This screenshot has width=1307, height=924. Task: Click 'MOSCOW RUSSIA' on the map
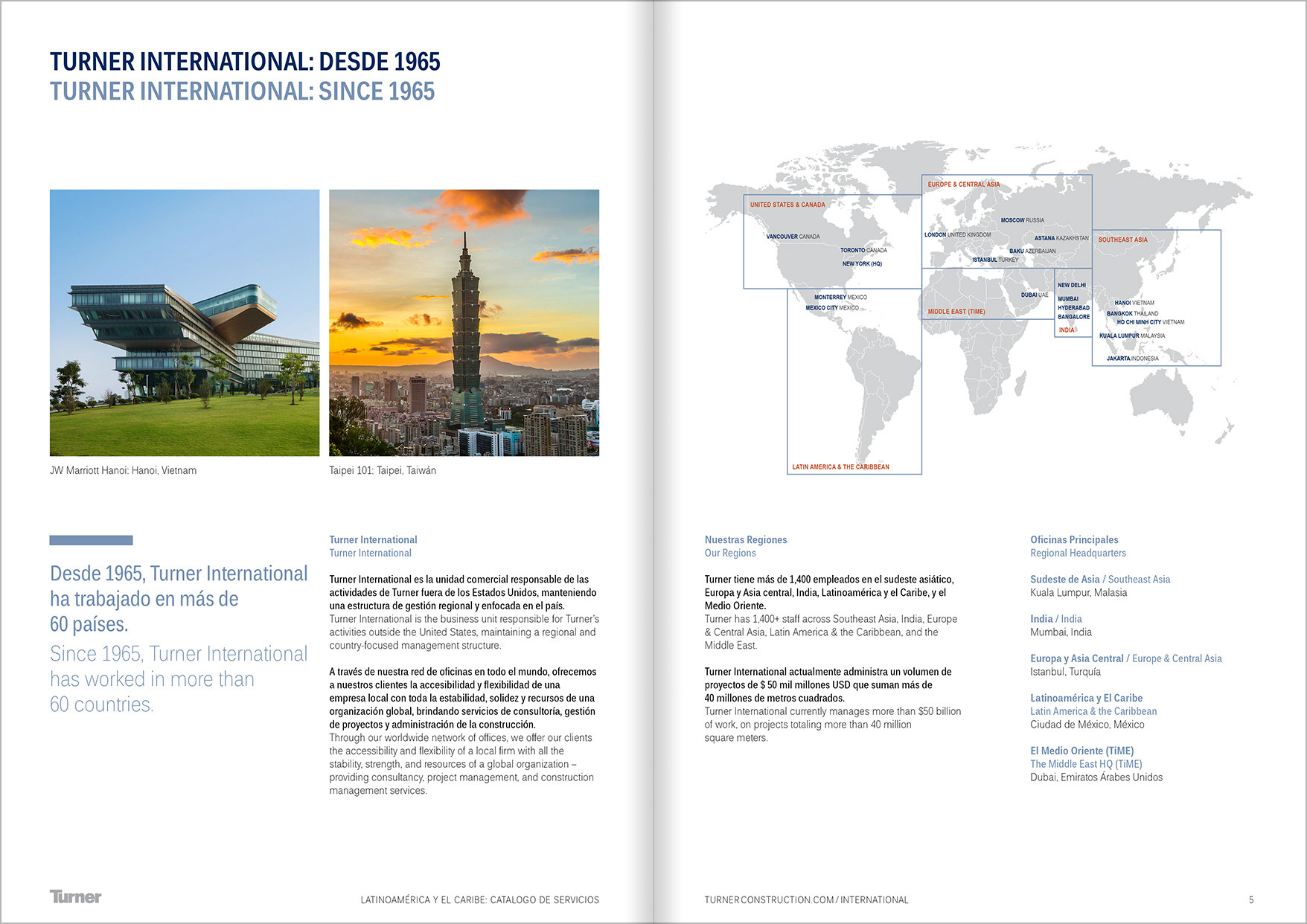pos(1022,220)
